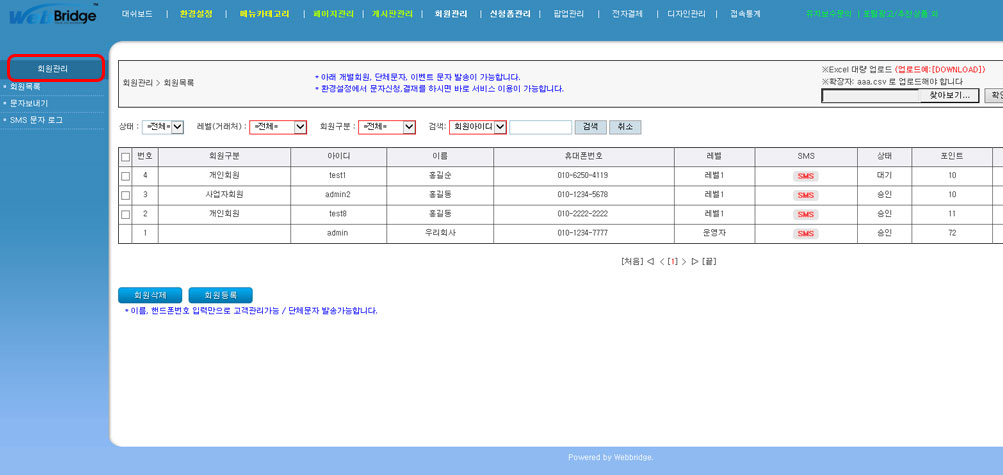Click the 아이디 column header
The width and height of the screenshot is (1003, 475).
[338, 157]
